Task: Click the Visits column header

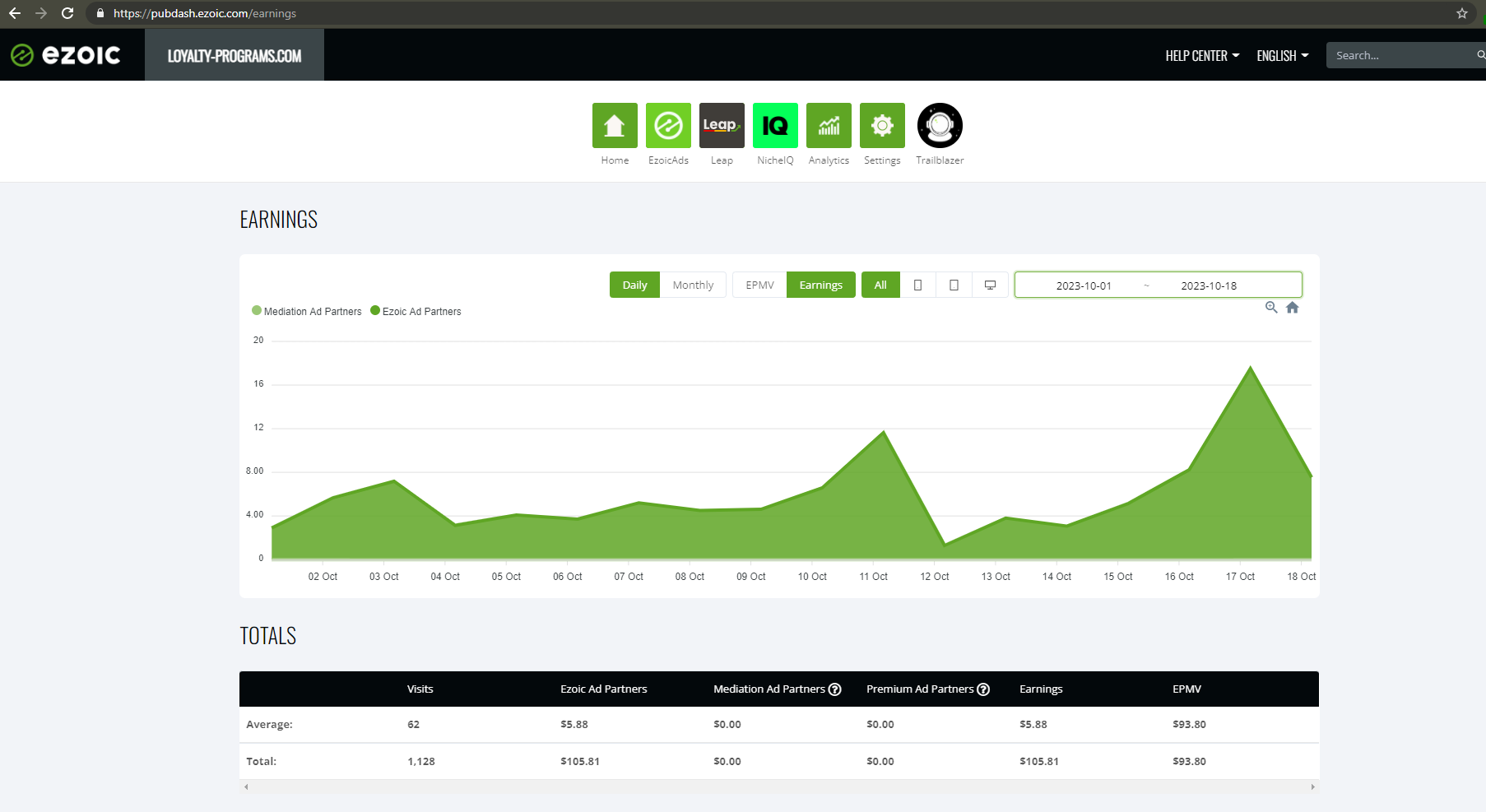Action: (x=420, y=689)
